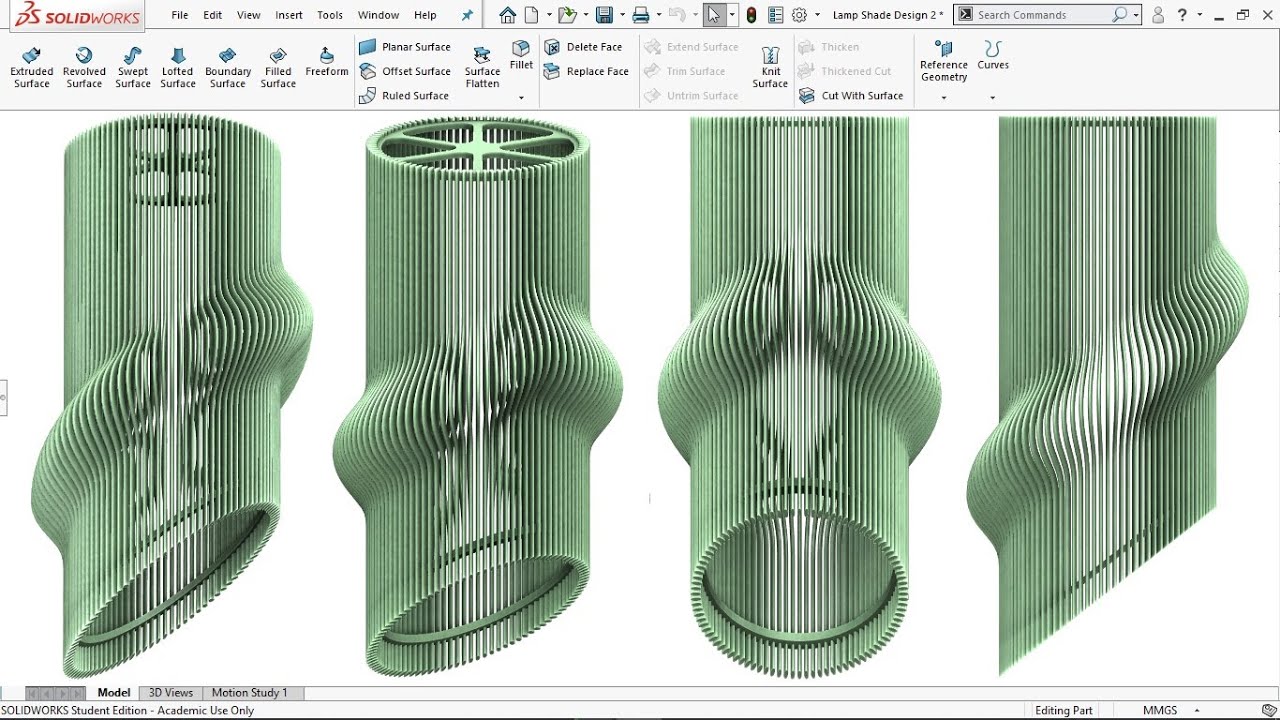This screenshot has height=720, width=1280.
Task: Select the Boundary Surface tool
Action: pyautogui.click(x=228, y=68)
